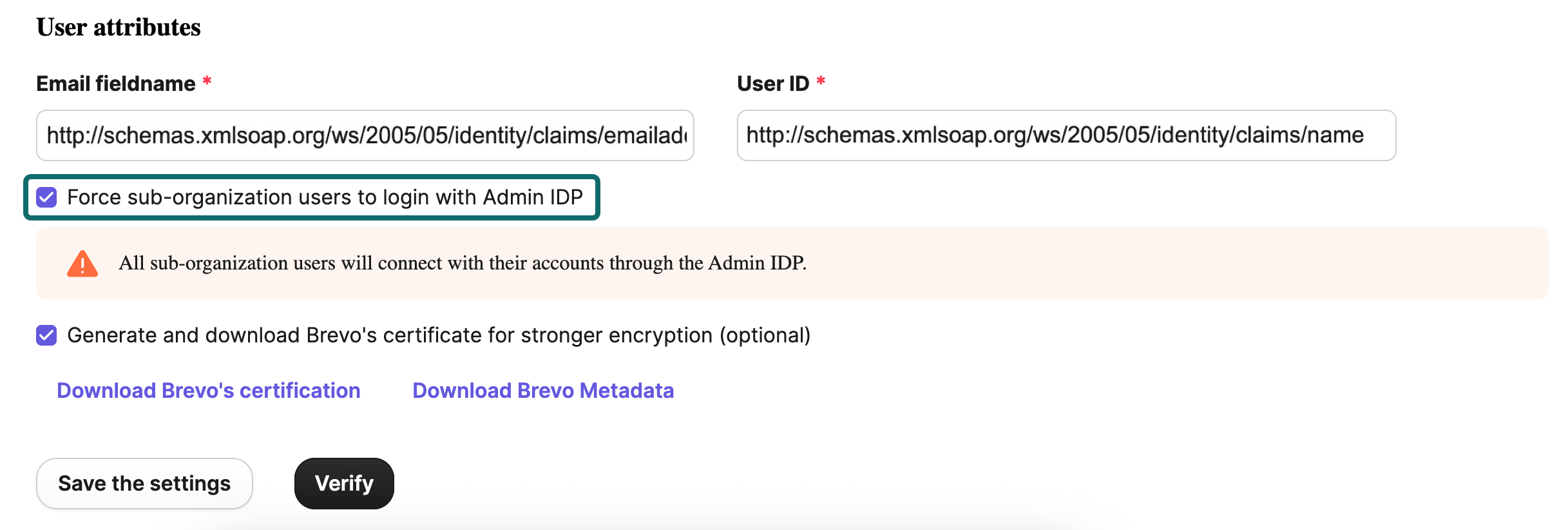This screenshot has width=1568, height=530.
Task: Select the User attributes heading
Action: [x=118, y=27]
